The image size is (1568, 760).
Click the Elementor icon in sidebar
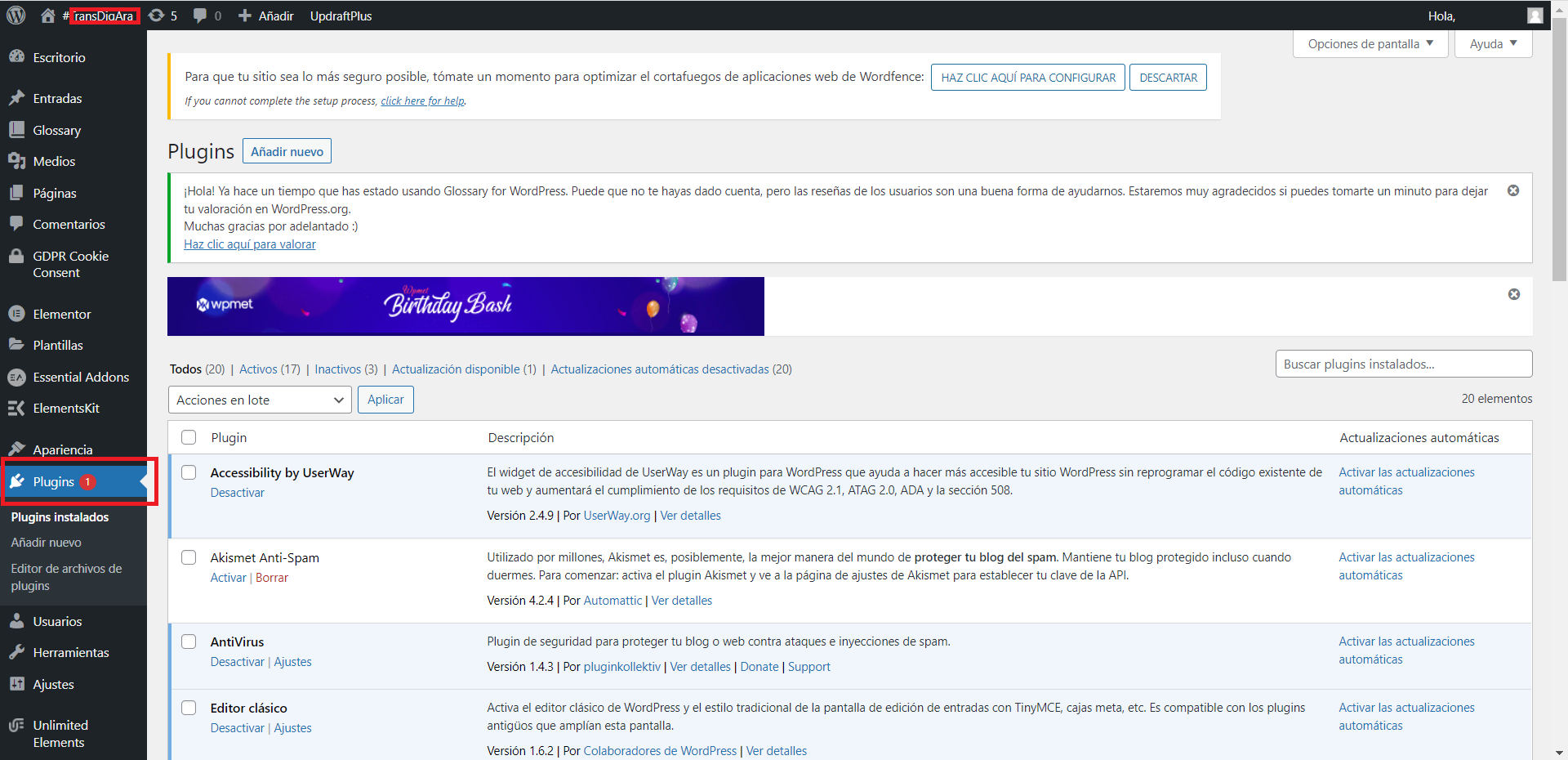16,313
